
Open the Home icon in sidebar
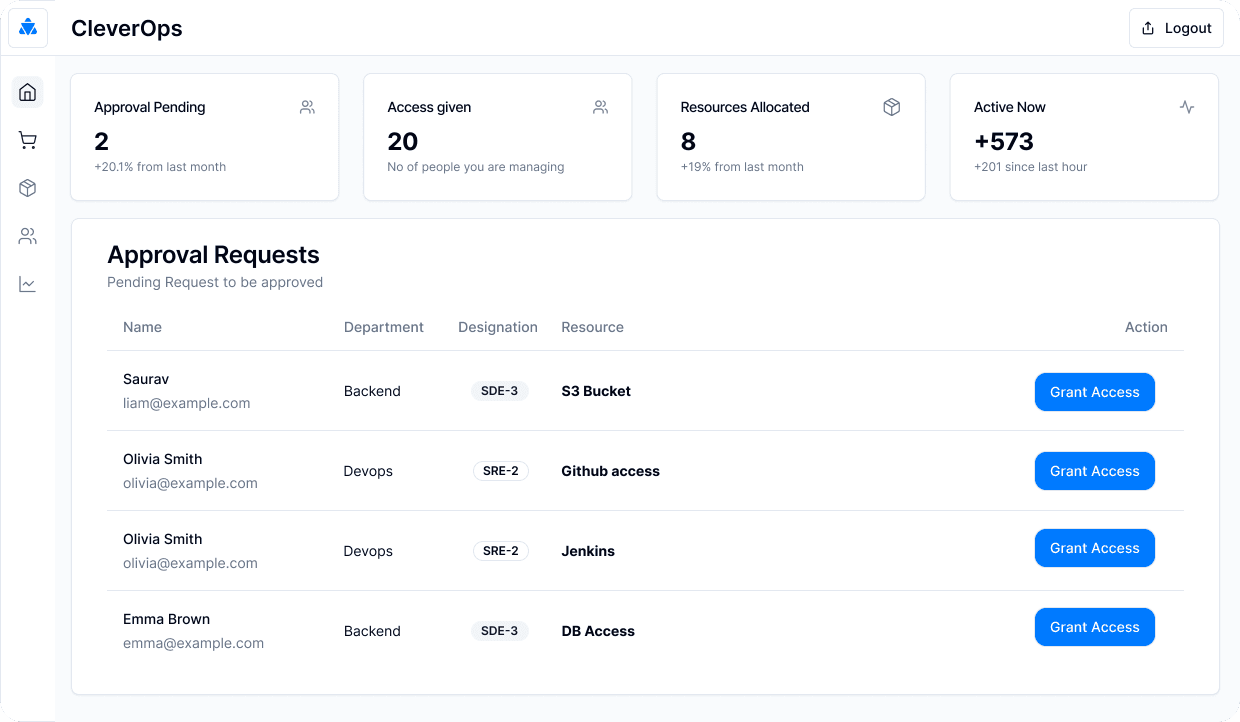28,93
